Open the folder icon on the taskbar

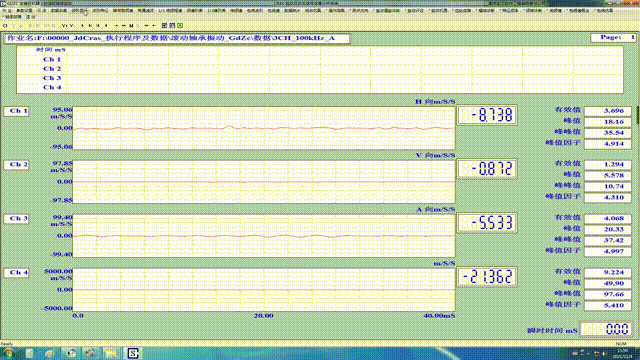(111, 353)
